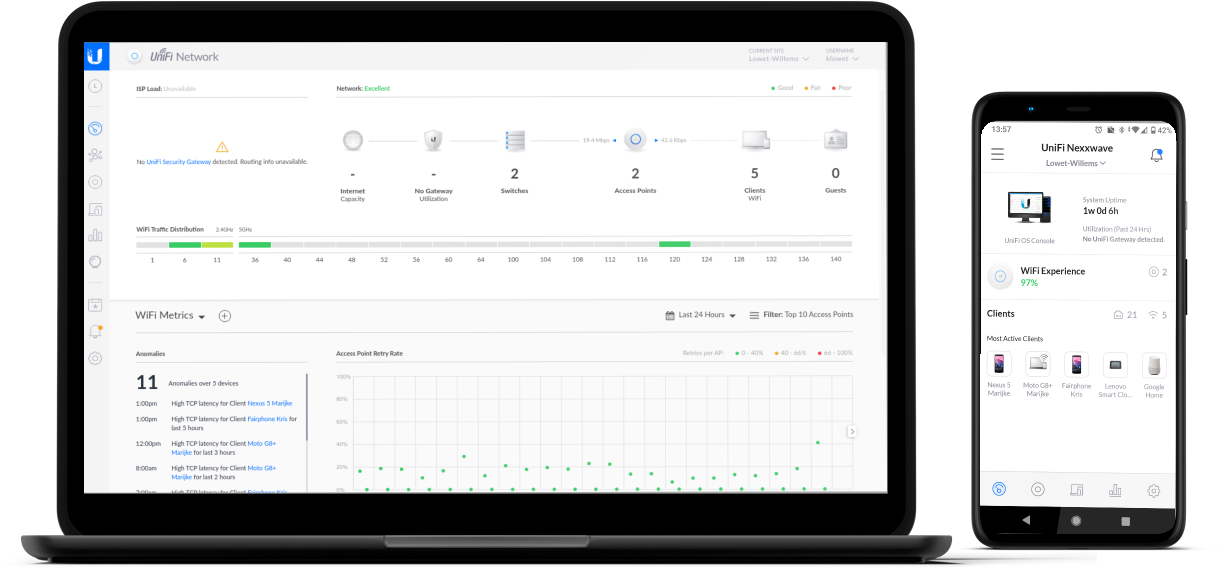Open the Devices icon in laptop sidebar

coord(95,182)
